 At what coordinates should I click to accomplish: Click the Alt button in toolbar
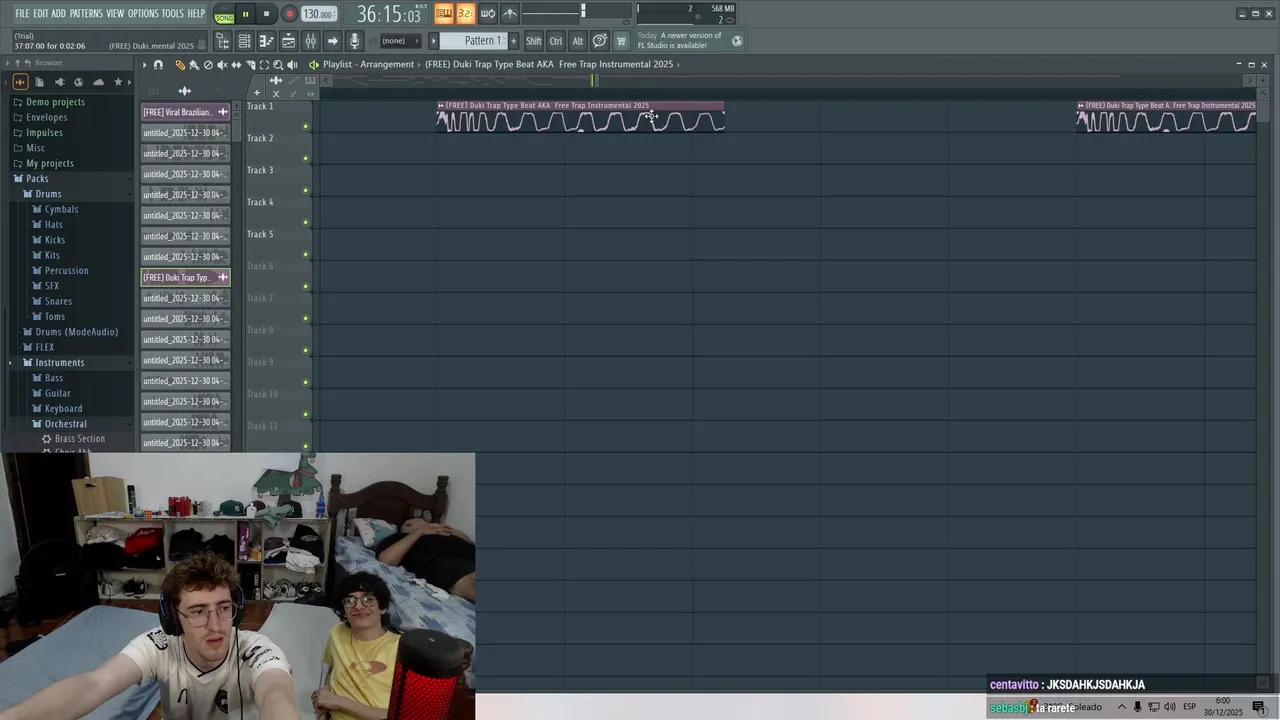click(x=577, y=41)
